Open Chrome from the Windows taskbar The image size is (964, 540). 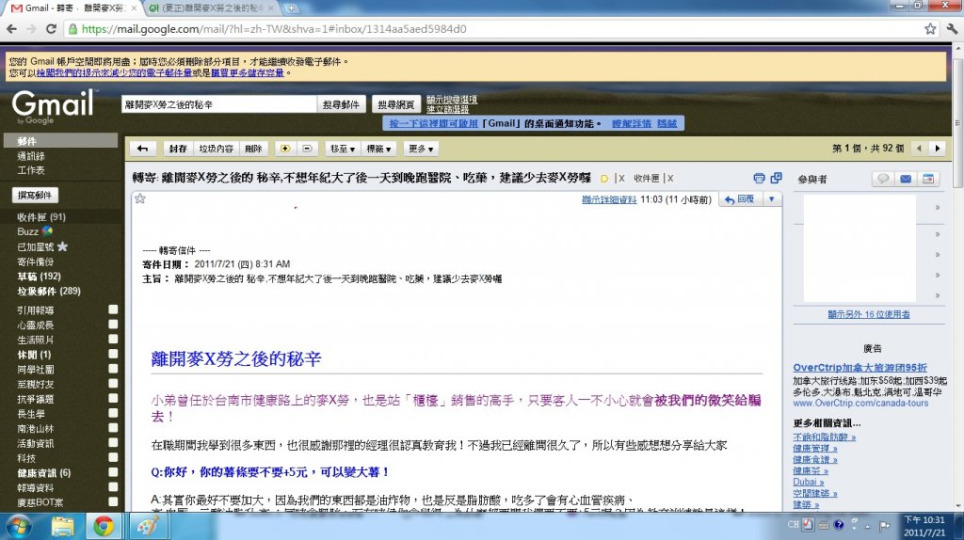point(102,525)
